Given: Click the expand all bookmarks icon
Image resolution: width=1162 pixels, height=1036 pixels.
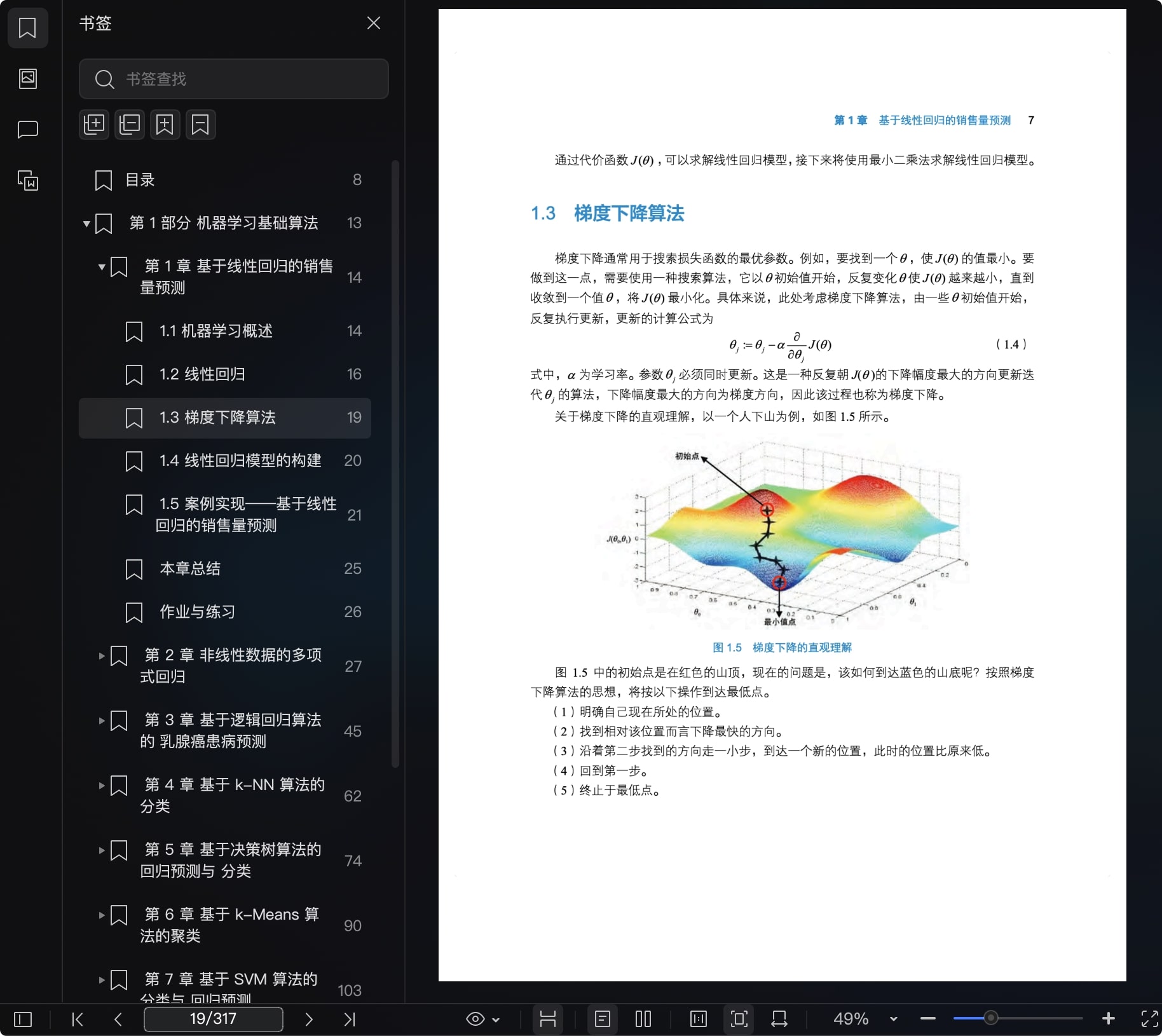Looking at the screenshot, I should click(x=94, y=125).
